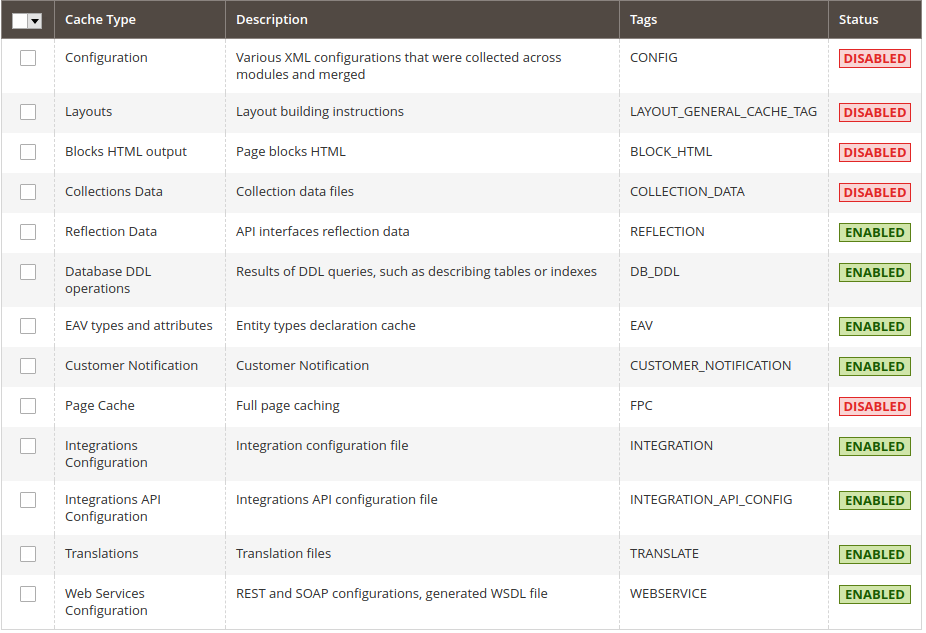
Task: Open the mass-select dropdown arrow in header
Action: 35,21
